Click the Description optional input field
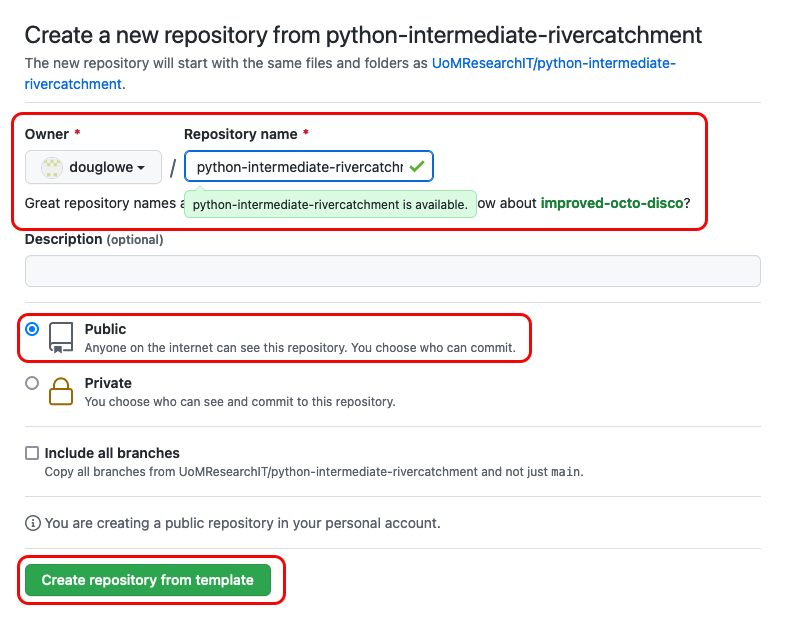This screenshot has height=624, width=785. tap(392, 271)
